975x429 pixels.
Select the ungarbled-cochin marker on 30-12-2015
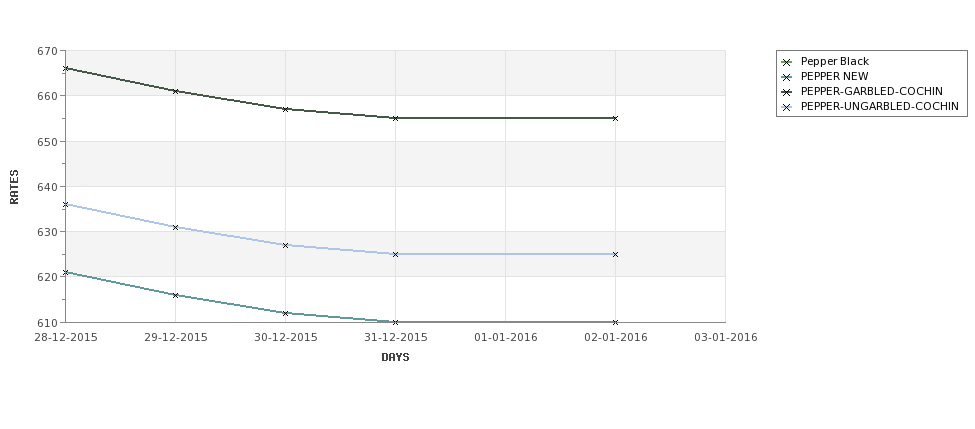(285, 246)
